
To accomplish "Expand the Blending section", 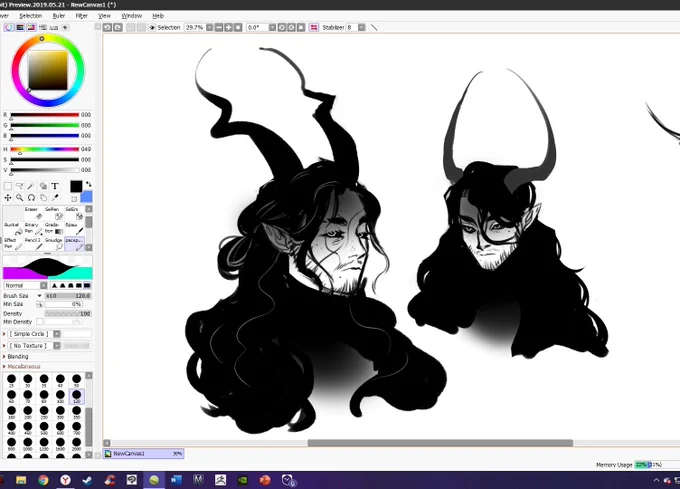I will (18, 356).
